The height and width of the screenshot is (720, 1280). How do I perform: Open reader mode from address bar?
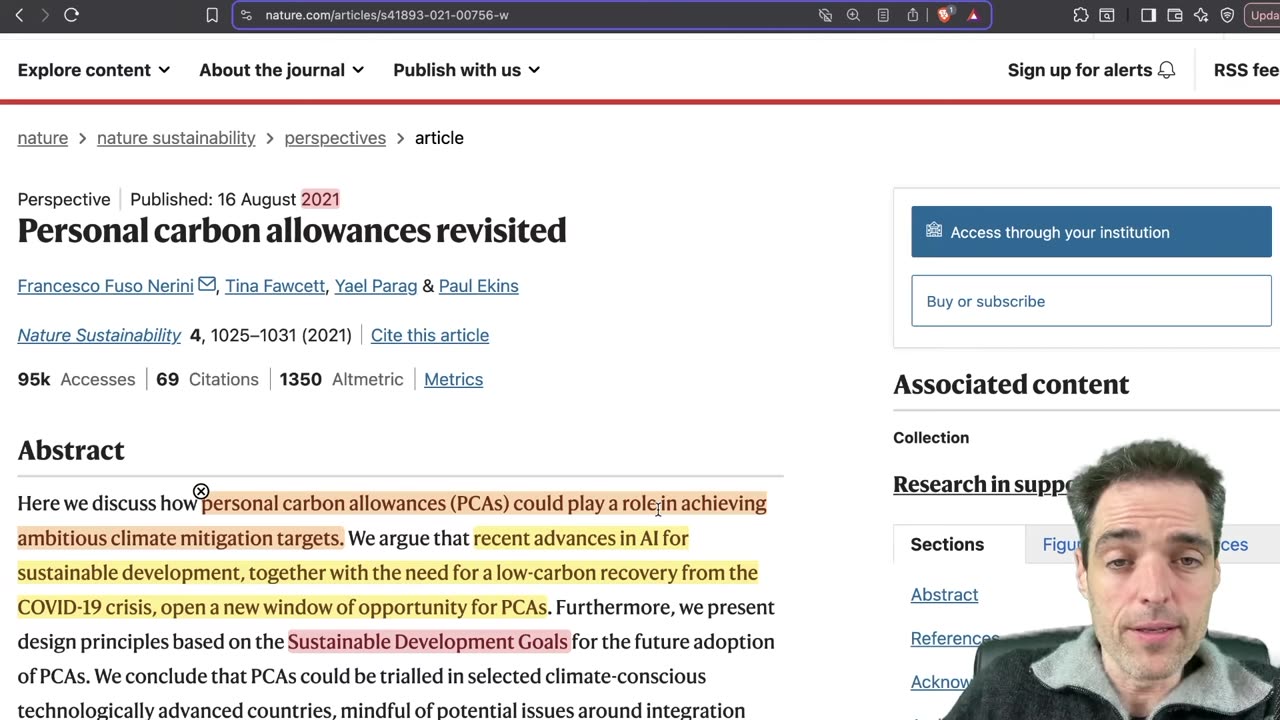click(x=883, y=15)
